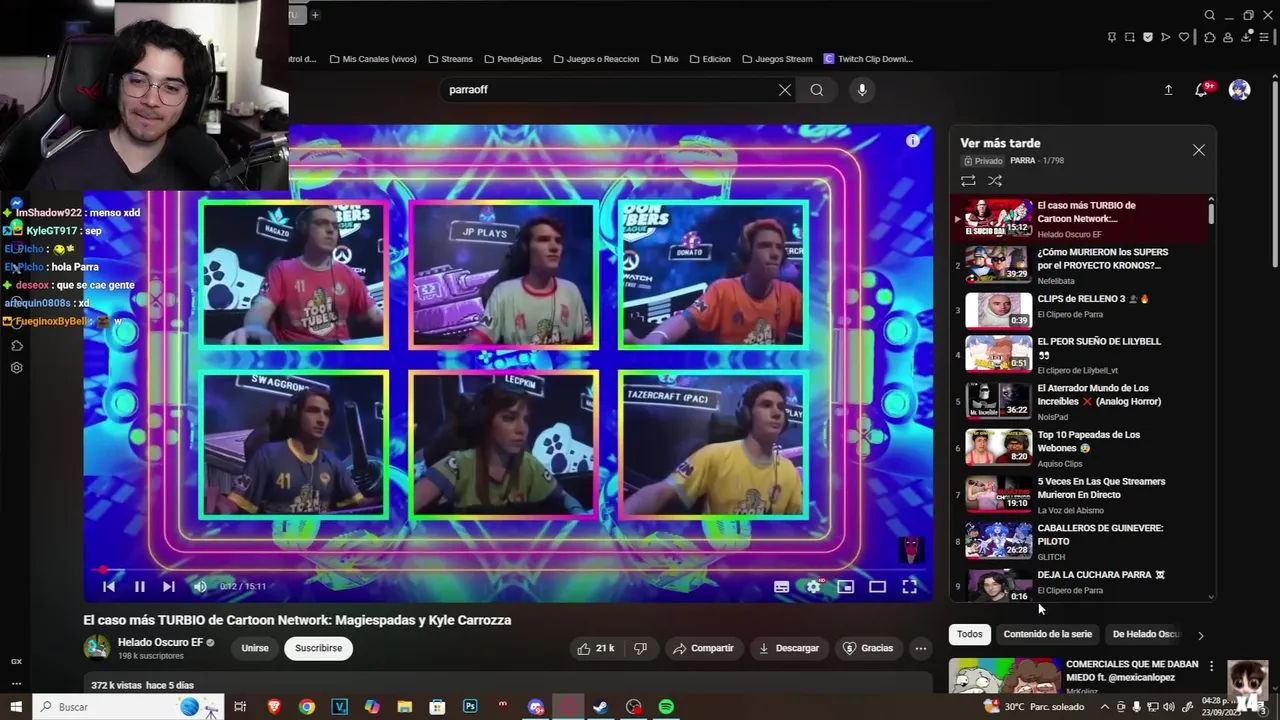The image size is (1280, 720).
Task: Open the video info card icon
Action: (912, 141)
